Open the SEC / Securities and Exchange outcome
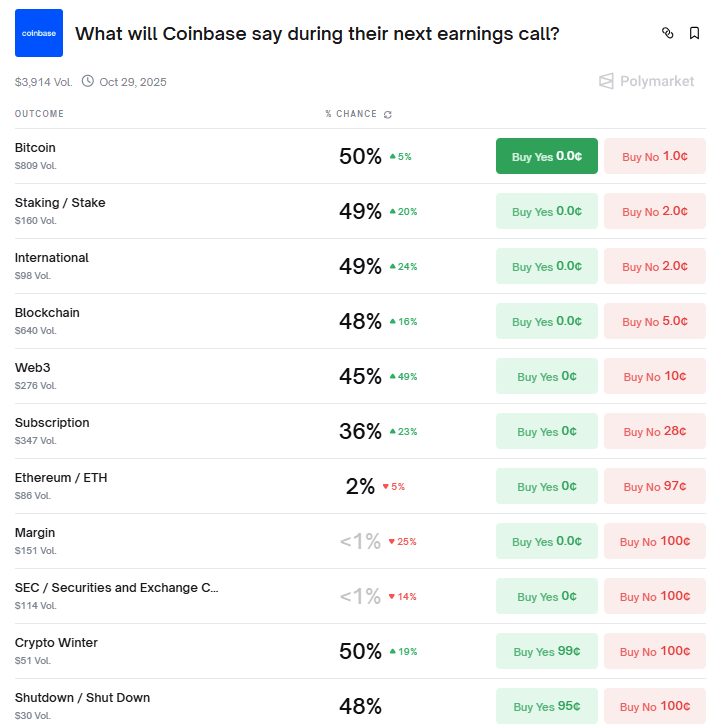Screen dimensions: 720x726 click(116, 588)
